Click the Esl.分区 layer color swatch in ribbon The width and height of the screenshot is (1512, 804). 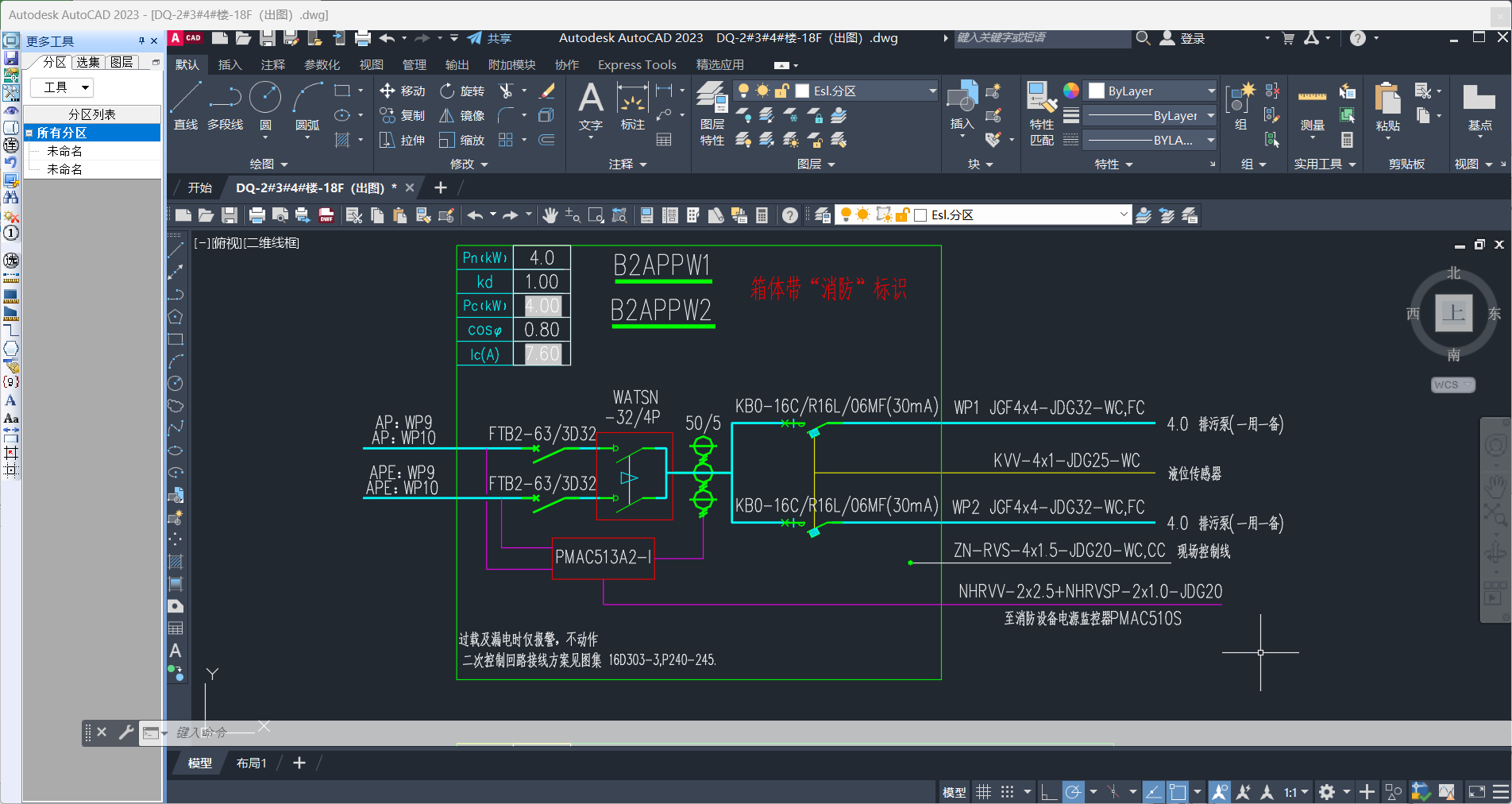(x=803, y=91)
